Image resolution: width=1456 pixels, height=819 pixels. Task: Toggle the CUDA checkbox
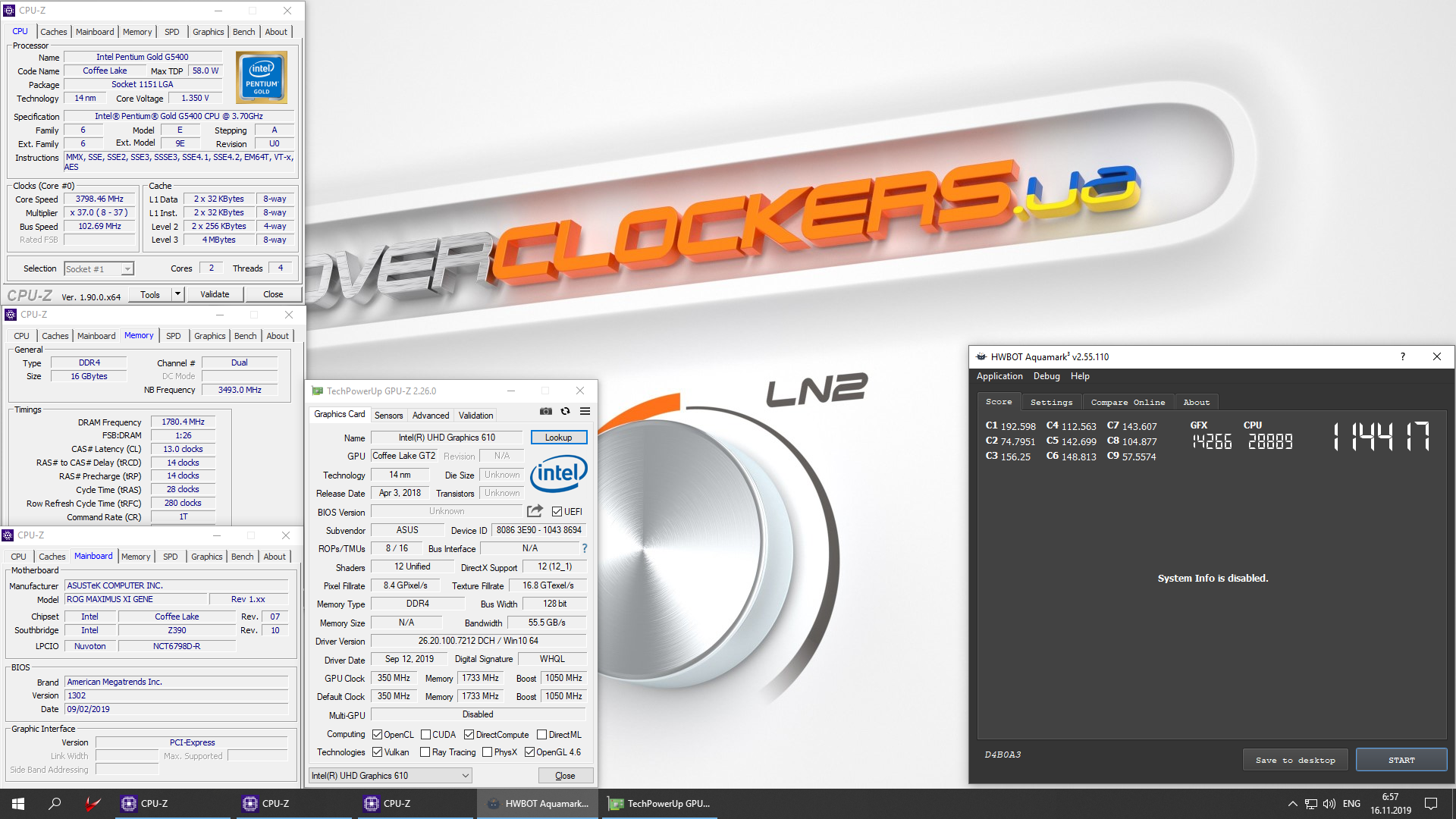(426, 735)
